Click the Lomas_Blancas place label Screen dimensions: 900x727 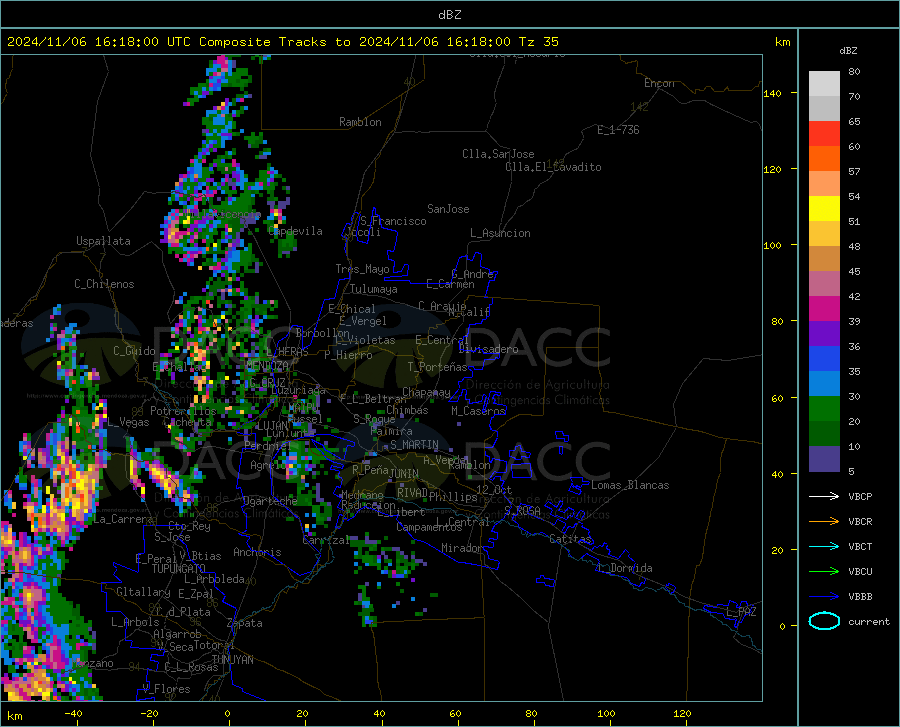[x=630, y=485]
